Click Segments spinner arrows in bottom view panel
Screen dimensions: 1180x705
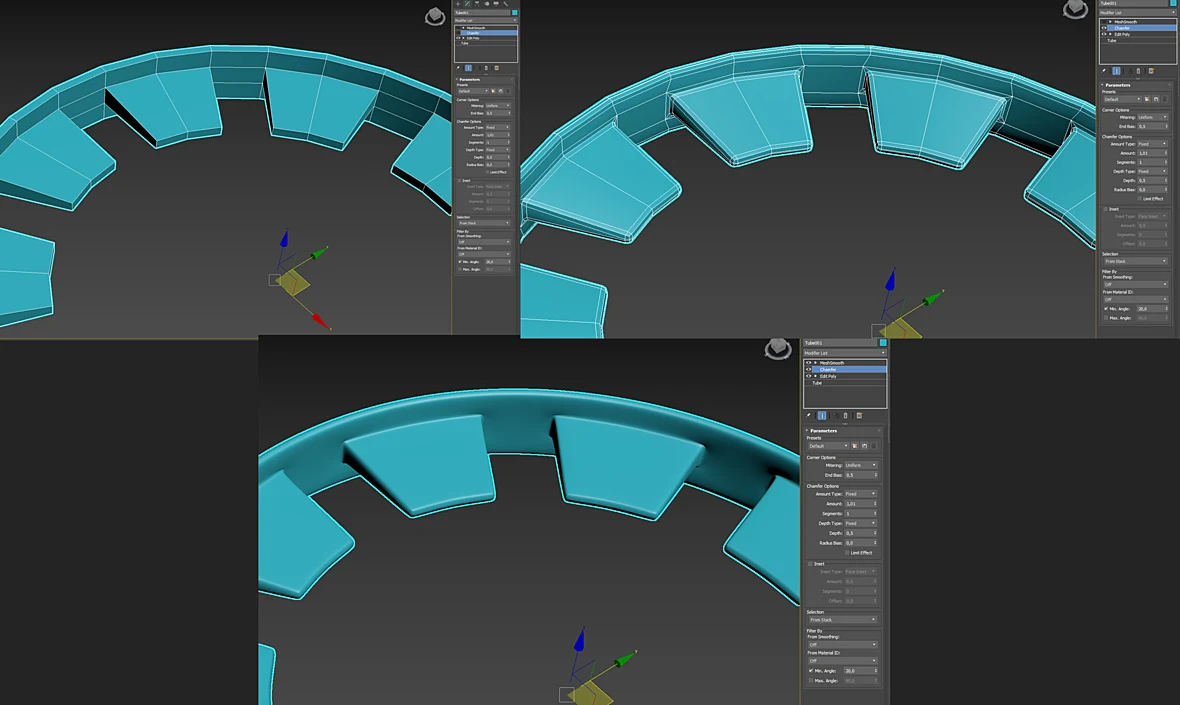point(874,513)
